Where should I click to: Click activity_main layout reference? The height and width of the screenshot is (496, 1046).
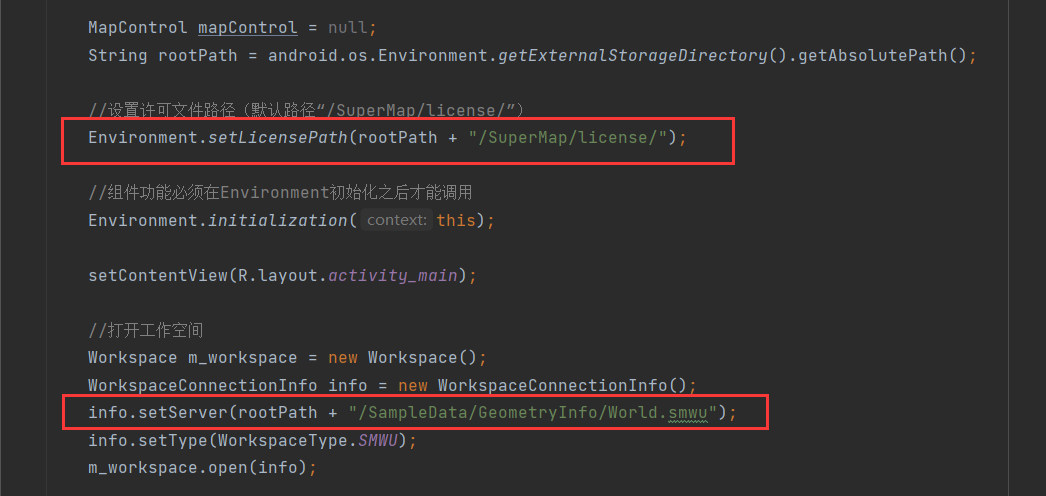pos(393,275)
